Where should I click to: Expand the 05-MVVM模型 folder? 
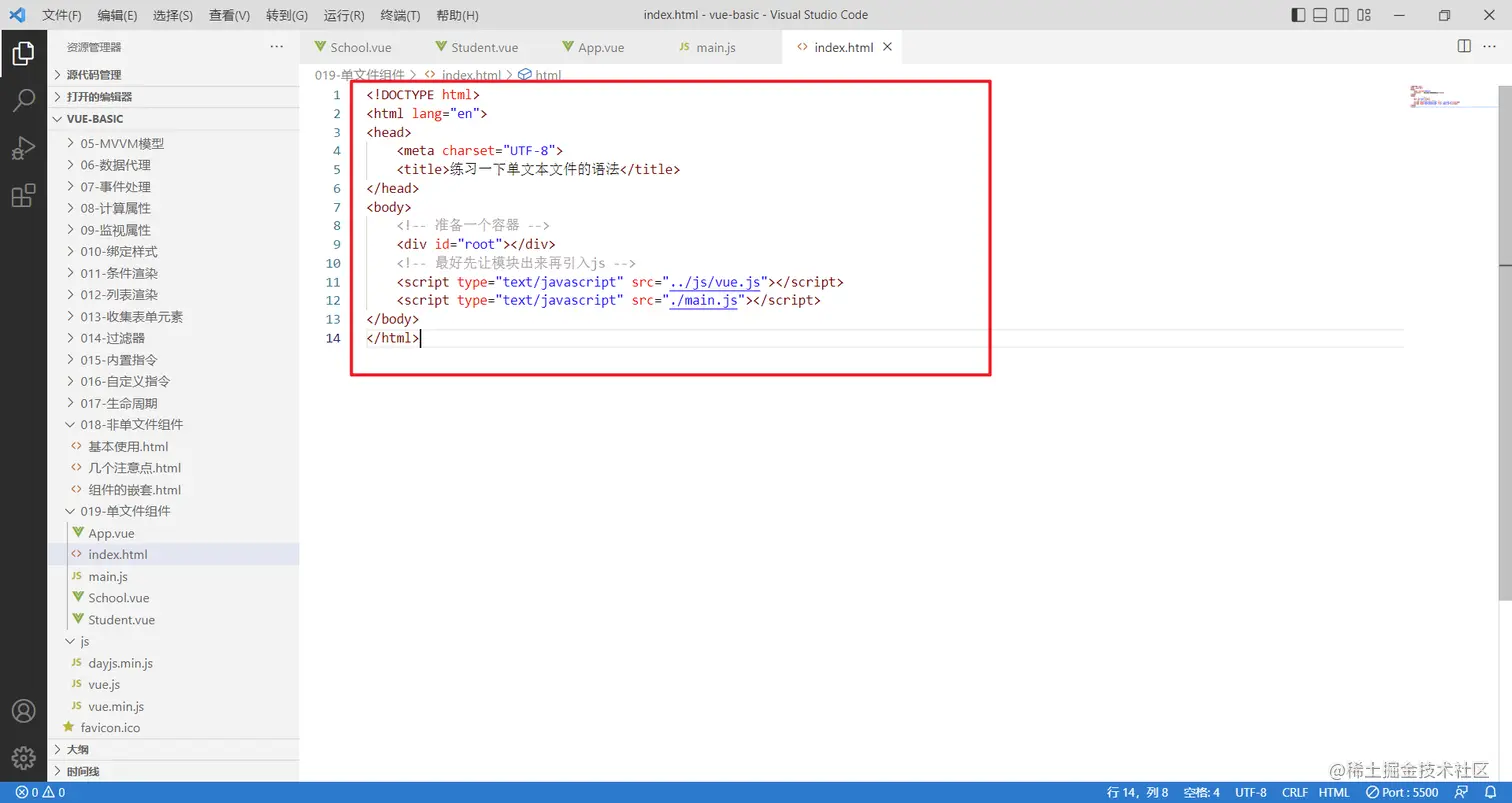(x=174, y=143)
